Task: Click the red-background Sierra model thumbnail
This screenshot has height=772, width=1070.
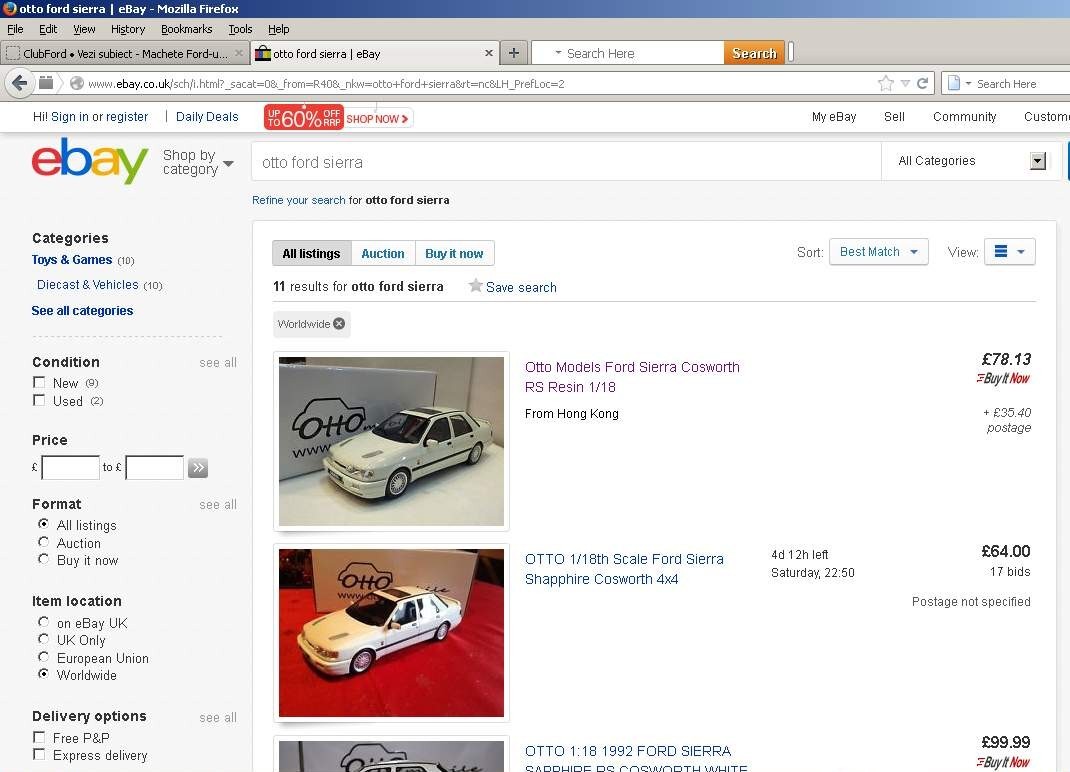Action: pos(391,633)
